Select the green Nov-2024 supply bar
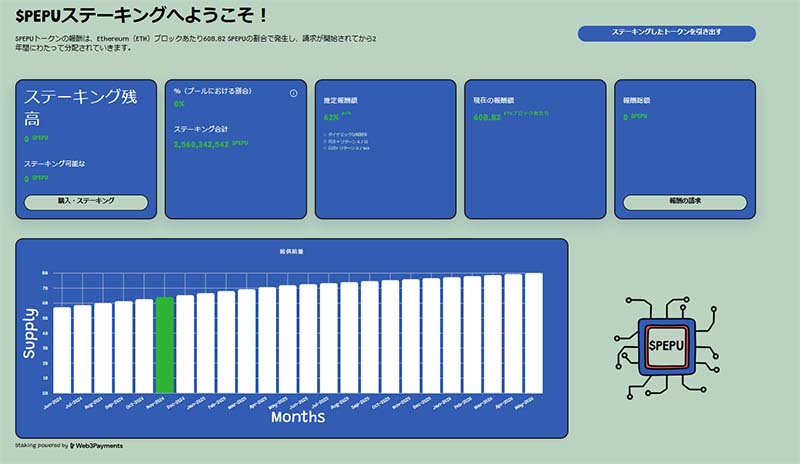 165,345
